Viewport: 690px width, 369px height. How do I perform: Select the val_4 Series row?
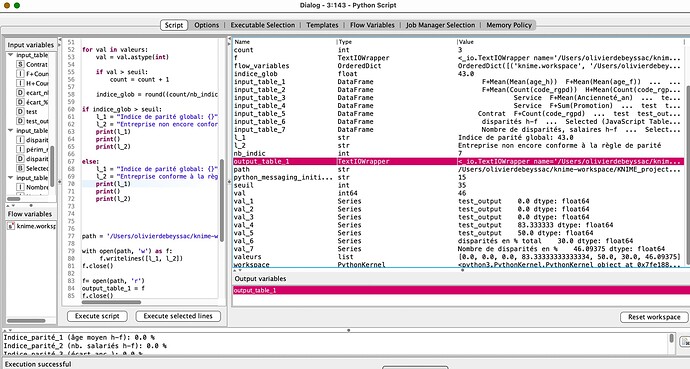click(x=459, y=225)
